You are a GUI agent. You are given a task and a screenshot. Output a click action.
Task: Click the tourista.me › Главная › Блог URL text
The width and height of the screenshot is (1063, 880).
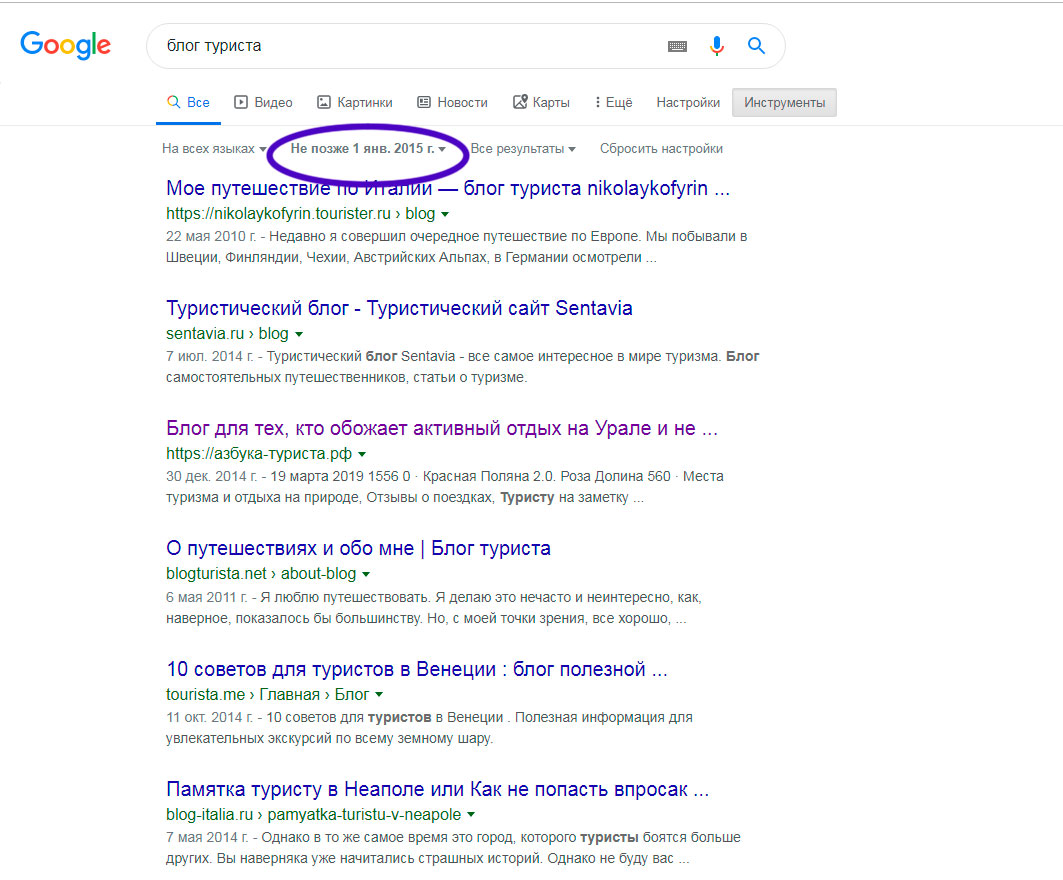tap(267, 694)
